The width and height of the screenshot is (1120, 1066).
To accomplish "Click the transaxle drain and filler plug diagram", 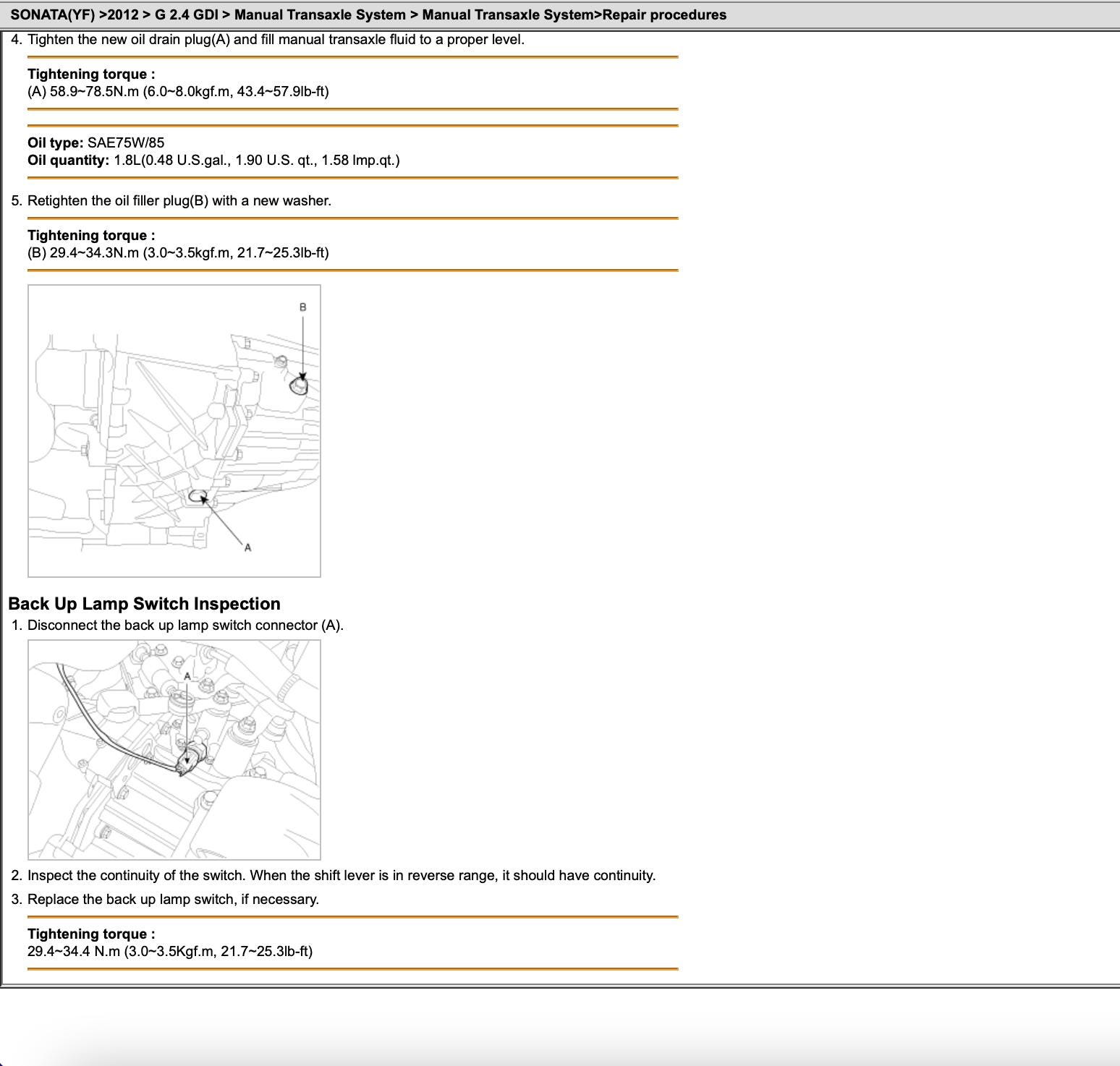I will 174,431.
